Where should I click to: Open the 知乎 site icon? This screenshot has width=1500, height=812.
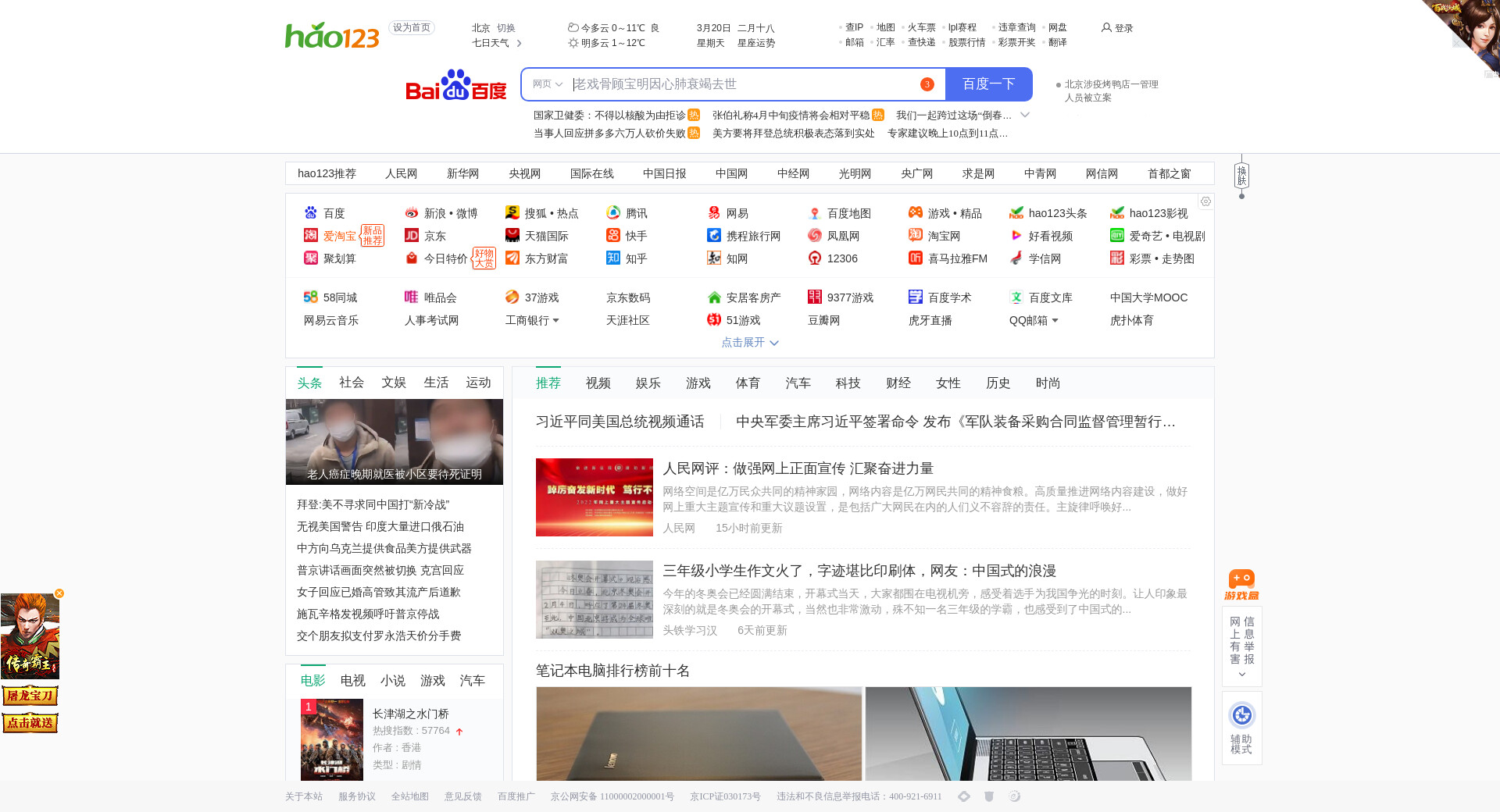613,258
